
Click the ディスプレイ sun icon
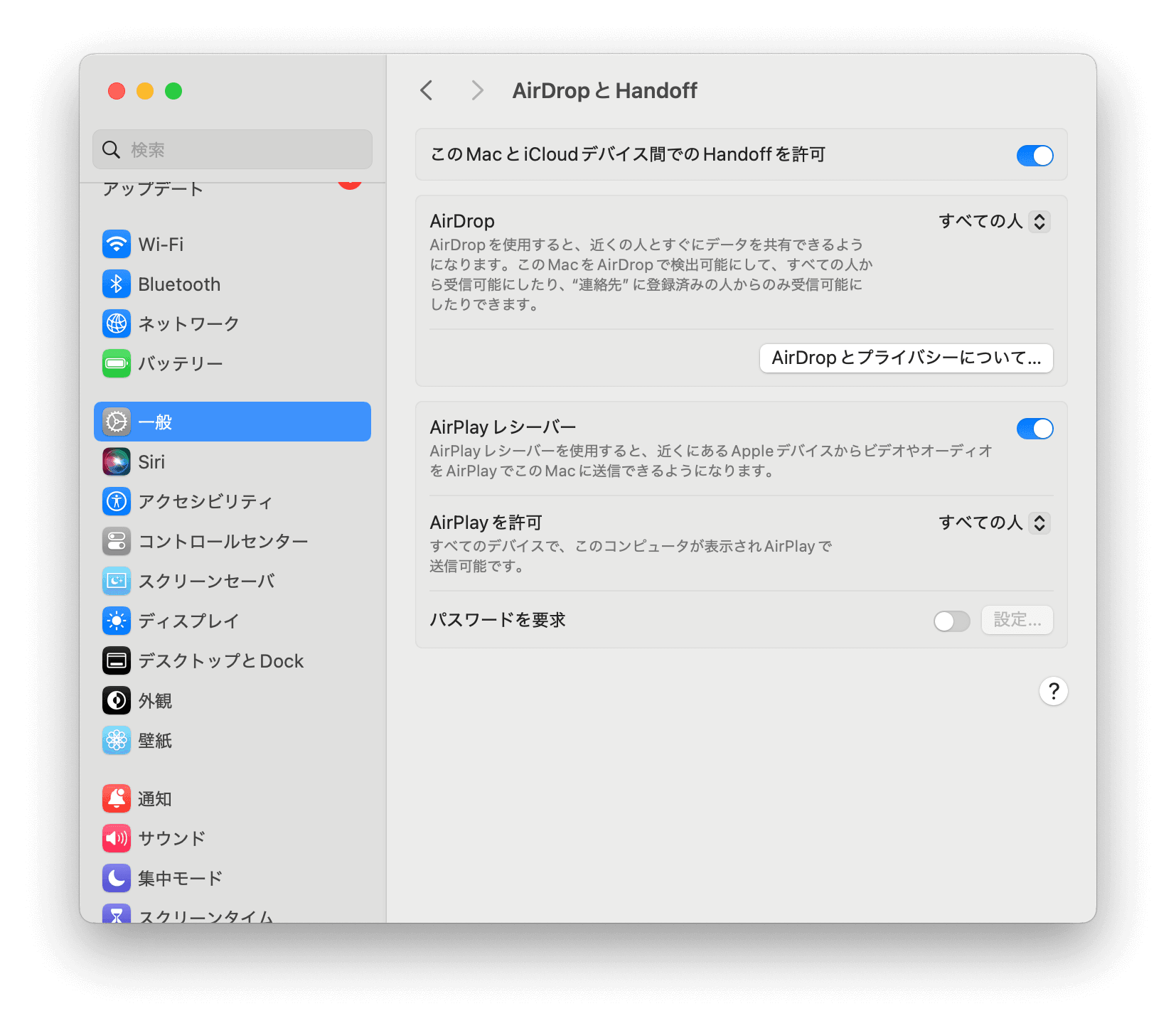tap(117, 621)
